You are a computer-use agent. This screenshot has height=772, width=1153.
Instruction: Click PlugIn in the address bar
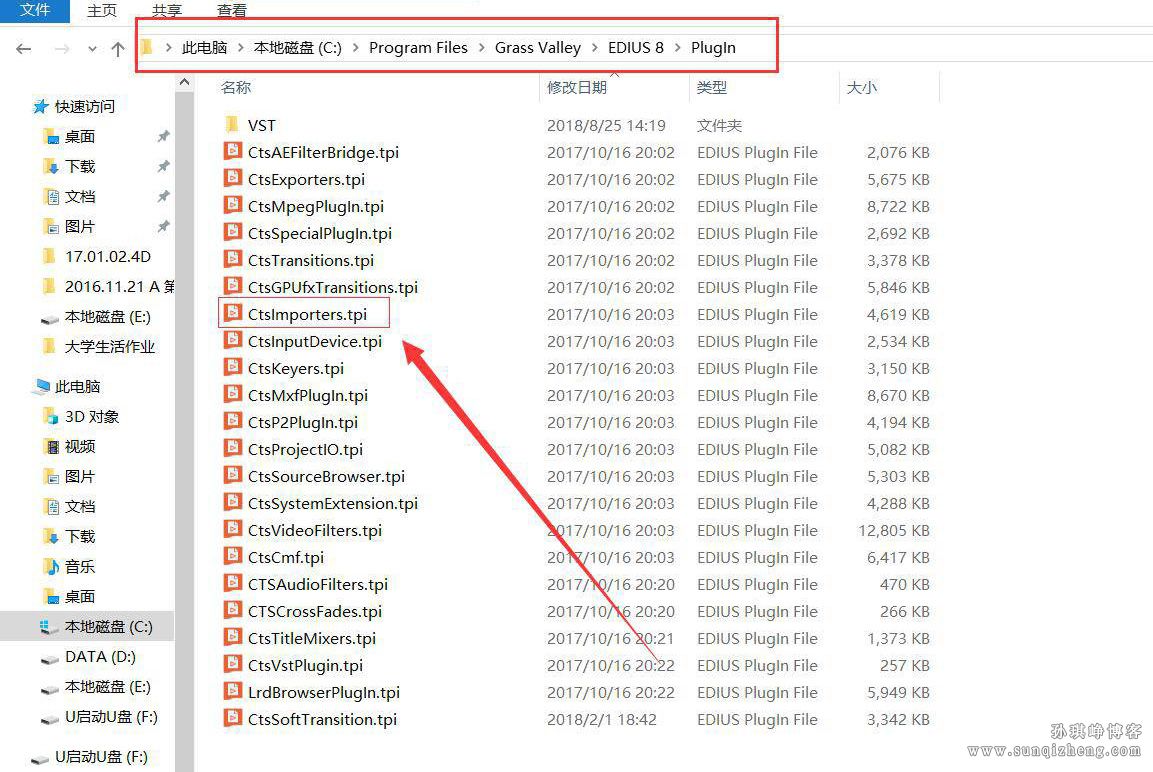click(x=713, y=48)
